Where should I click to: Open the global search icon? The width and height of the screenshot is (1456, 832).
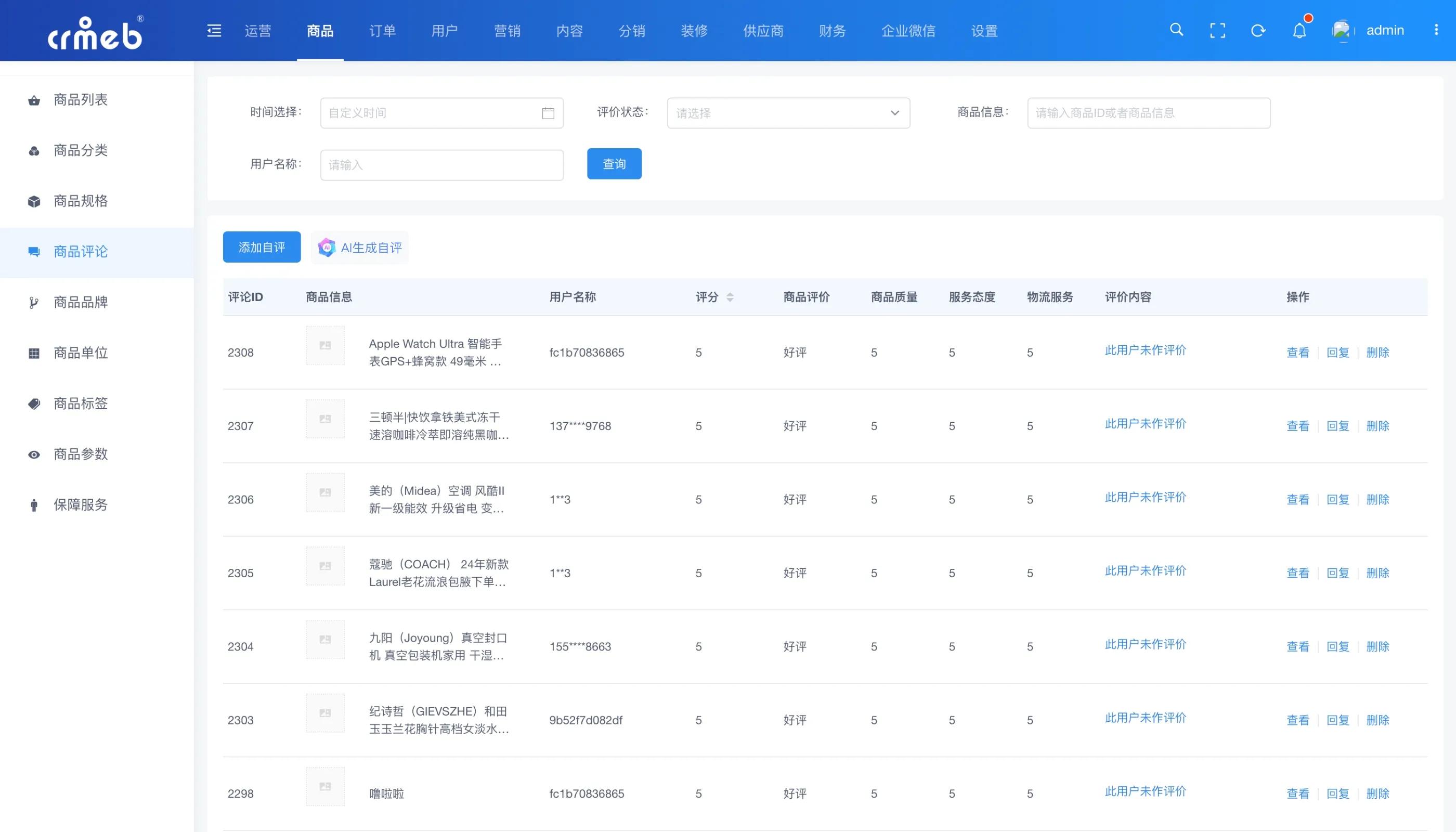[x=1176, y=30]
